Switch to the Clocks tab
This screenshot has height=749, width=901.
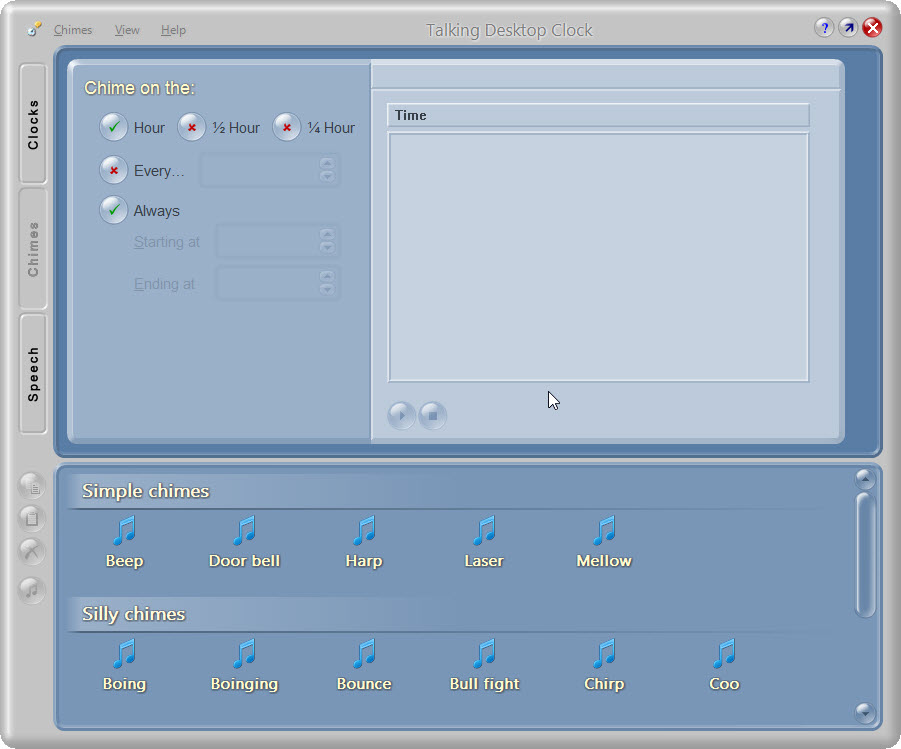coord(33,124)
